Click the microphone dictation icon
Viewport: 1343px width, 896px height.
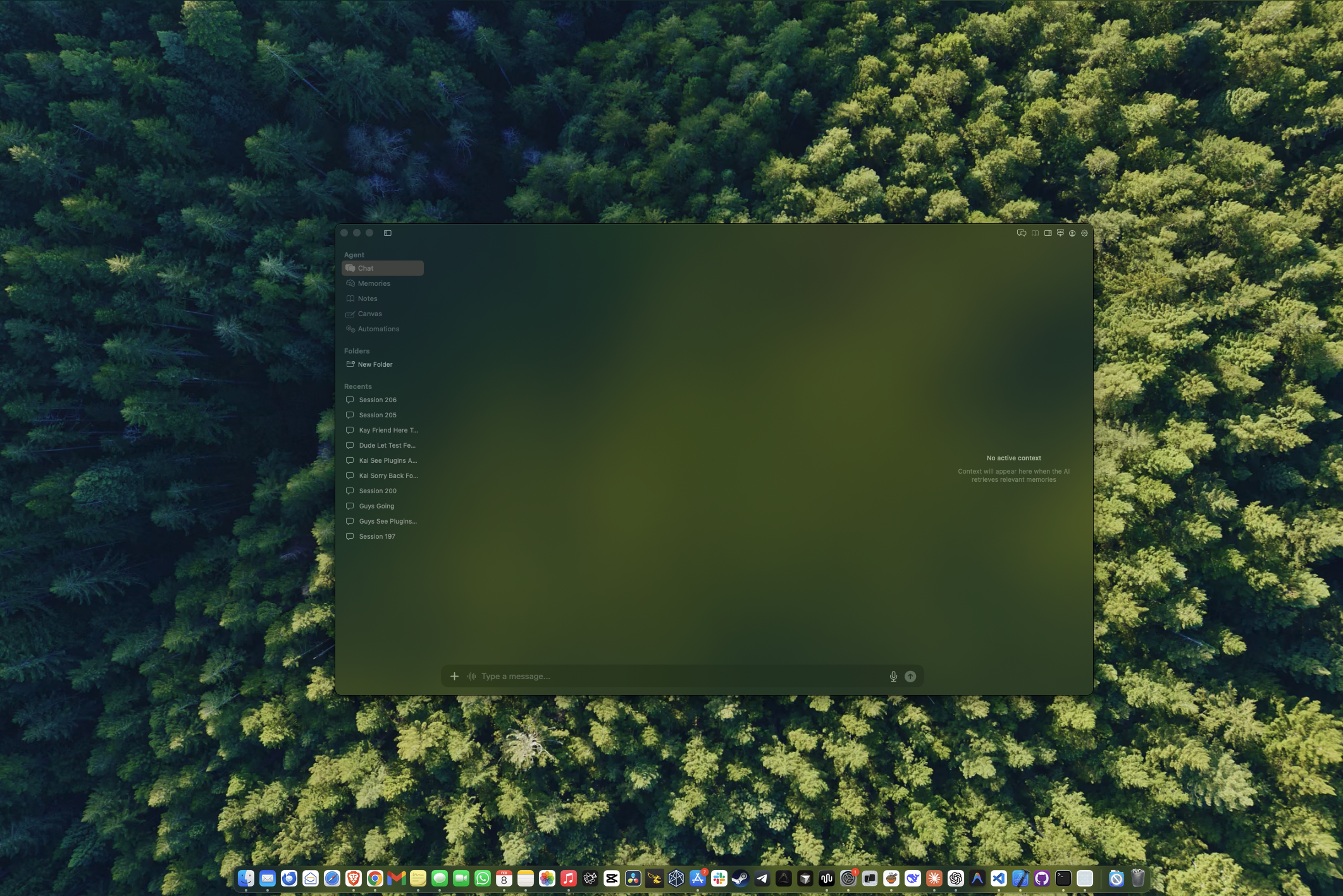893,676
